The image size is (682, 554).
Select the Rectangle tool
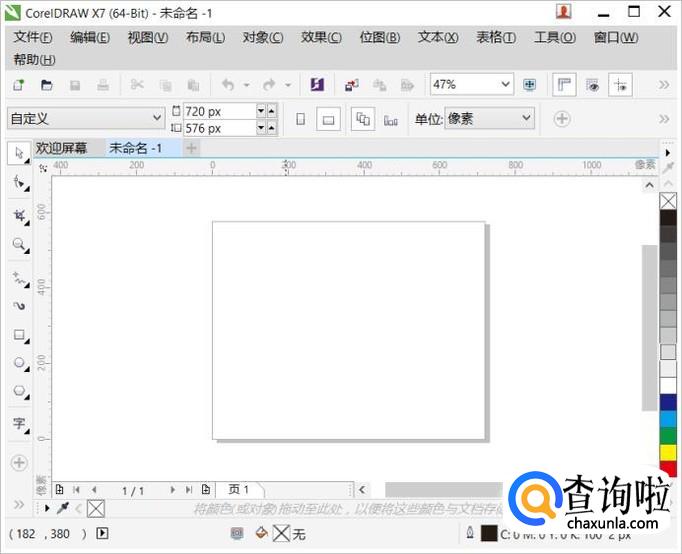tap(19, 335)
